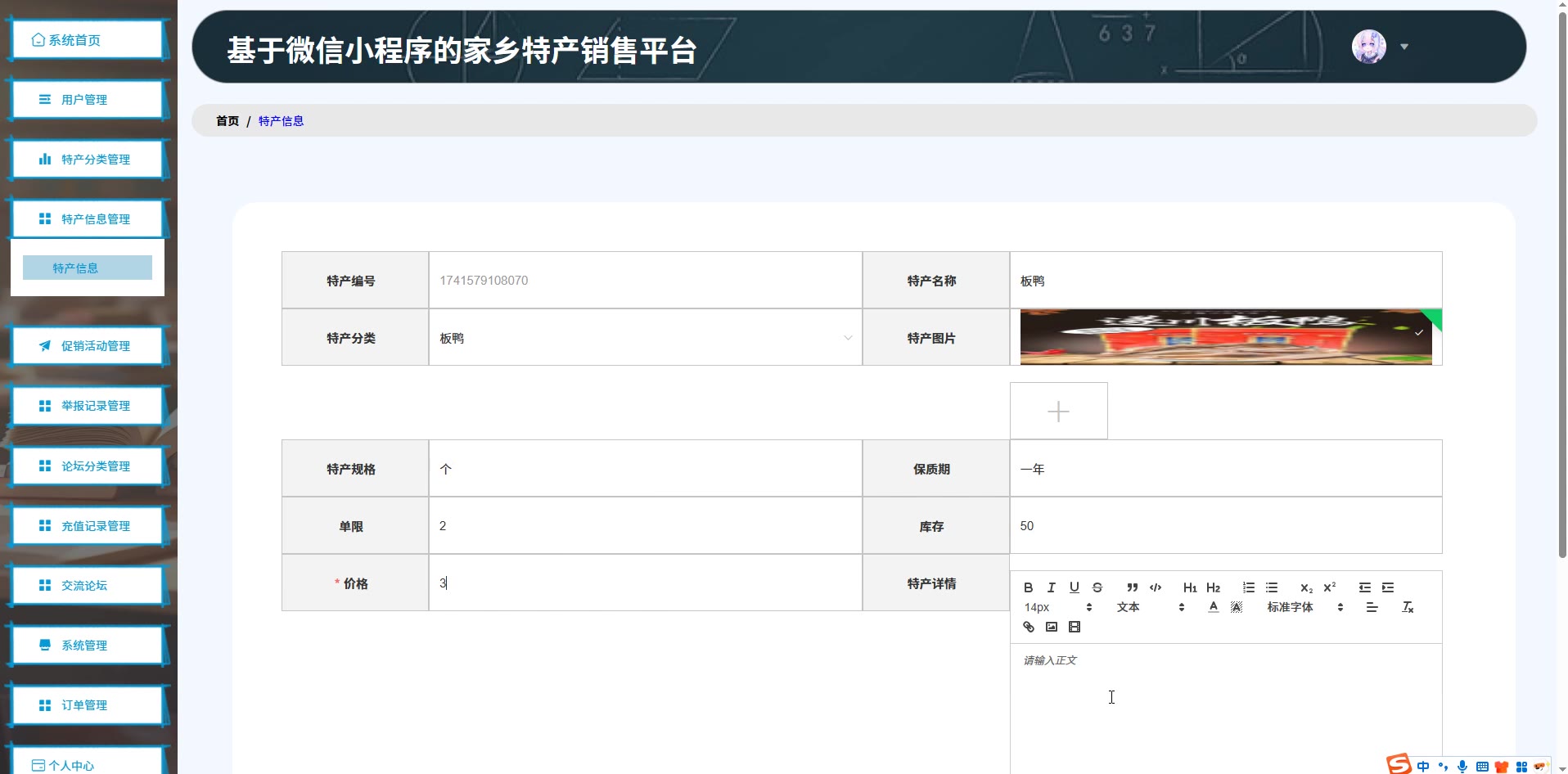The image size is (1568, 774).
Task: Open 系统管理 in the sidebar
Action: (88, 645)
